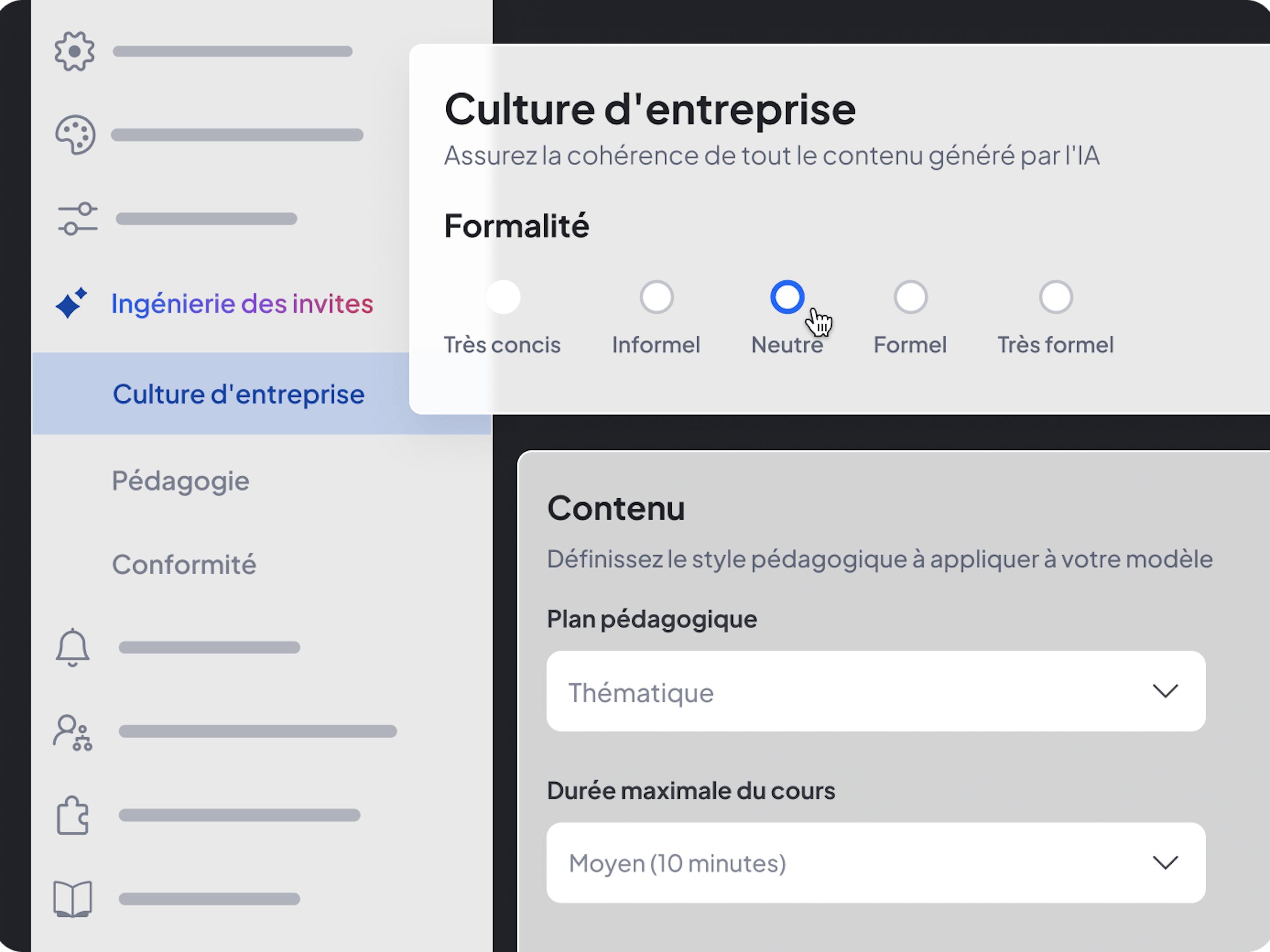The width and height of the screenshot is (1270, 952).
Task: Select the Très concis radio option
Action: tap(503, 297)
